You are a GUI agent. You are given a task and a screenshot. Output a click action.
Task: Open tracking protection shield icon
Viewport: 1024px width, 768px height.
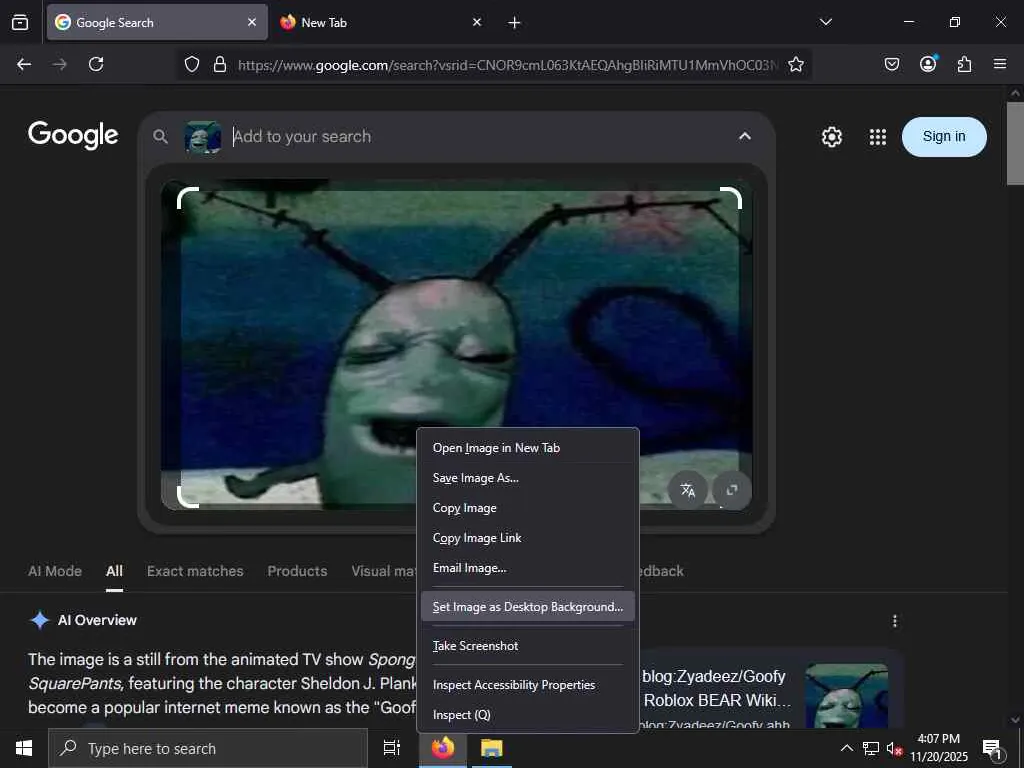click(191, 64)
